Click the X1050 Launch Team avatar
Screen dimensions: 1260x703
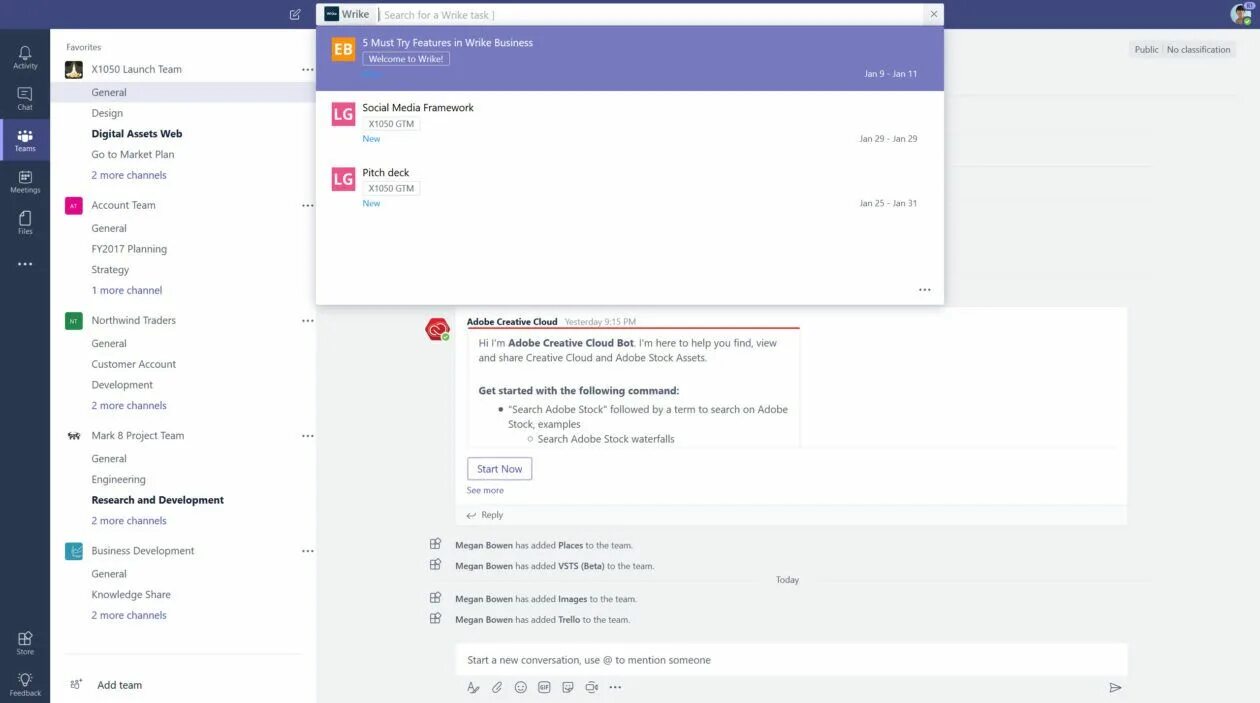point(74,69)
